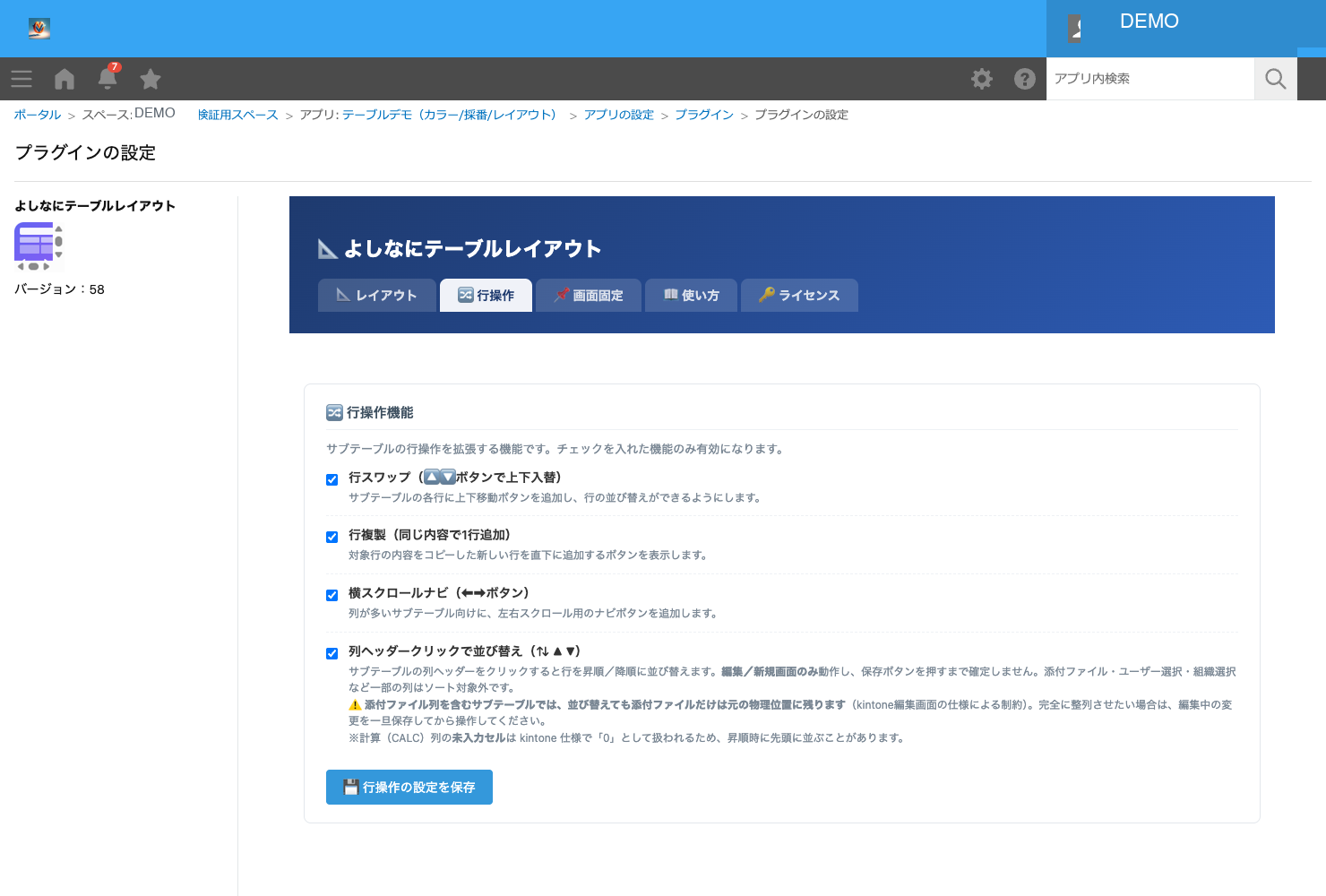Click the バージョン：58 text
The height and width of the screenshot is (896, 1326).
[60, 289]
